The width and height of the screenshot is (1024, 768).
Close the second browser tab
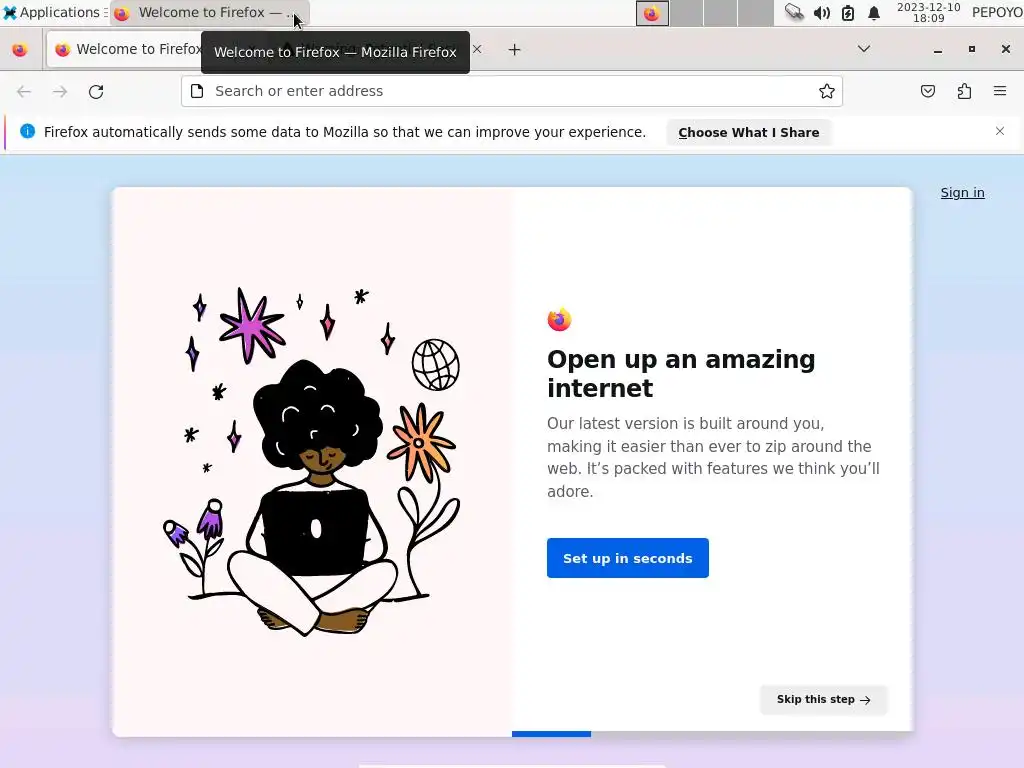click(477, 49)
